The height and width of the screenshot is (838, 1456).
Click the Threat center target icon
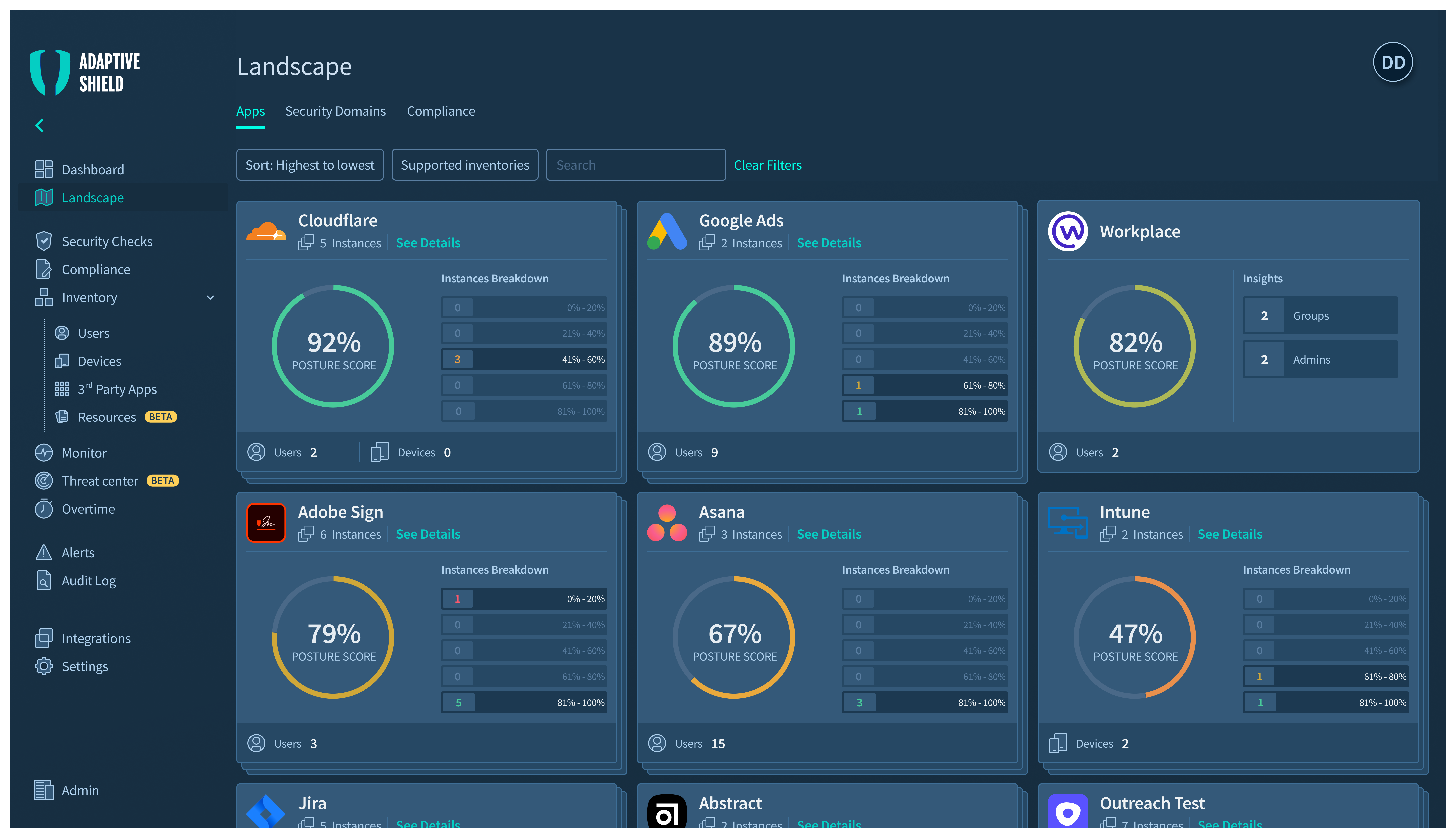[44, 481]
